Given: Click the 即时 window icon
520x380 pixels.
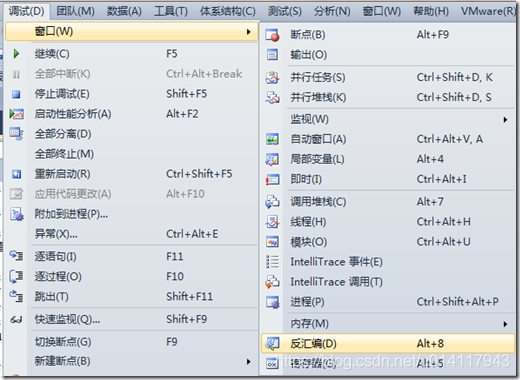Looking at the screenshot, I should point(272,180).
